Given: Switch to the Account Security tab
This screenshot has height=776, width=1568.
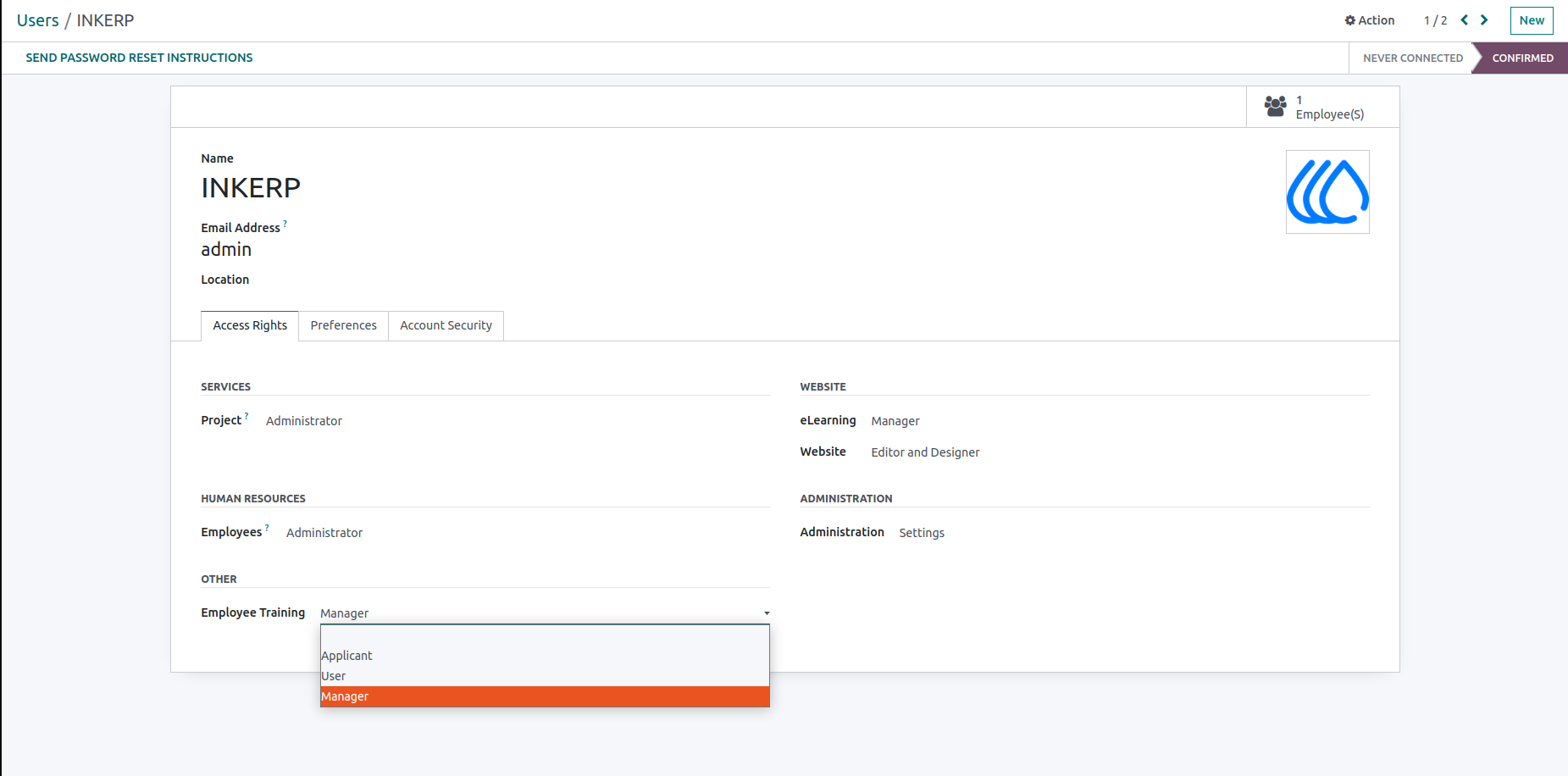Looking at the screenshot, I should click(x=446, y=325).
